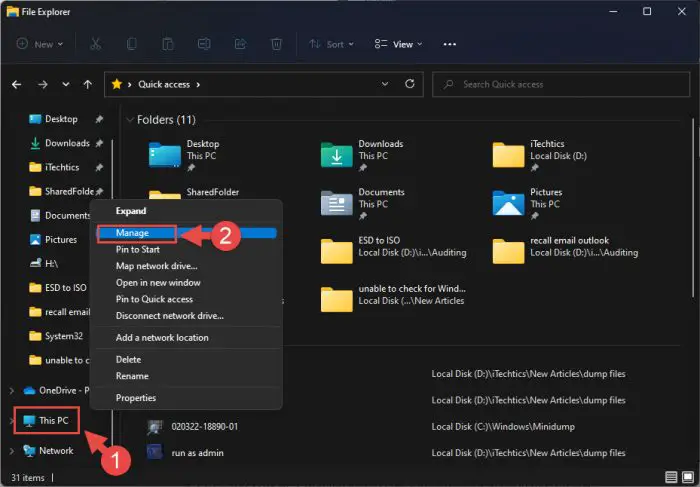This screenshot has height=487, width=700.
Task: Open the Downloads folder in main pane
Action: pyautogui.click(x=380, y=151)
